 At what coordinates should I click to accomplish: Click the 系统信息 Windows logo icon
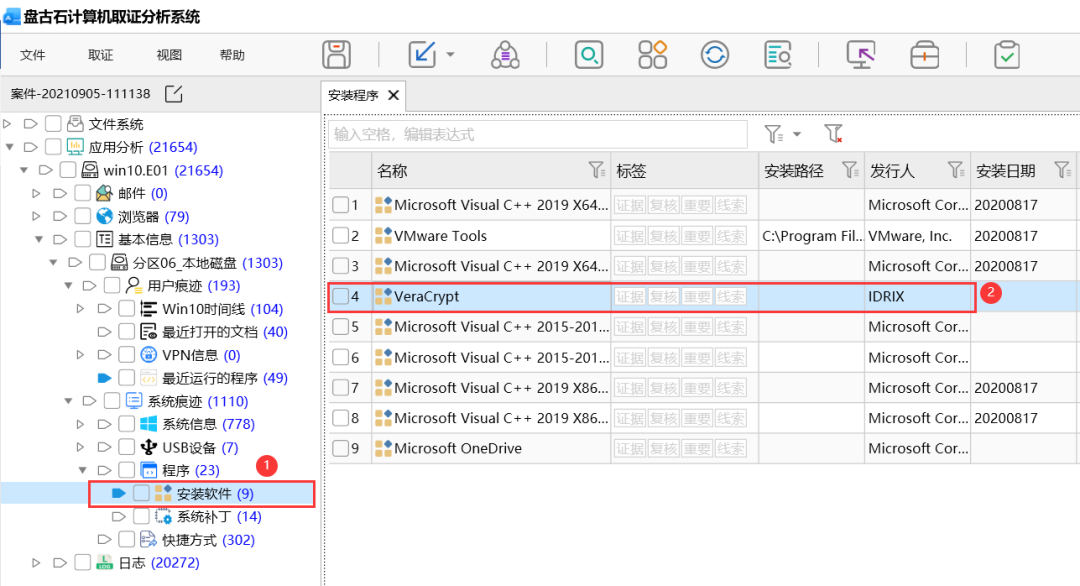(148, 424)
